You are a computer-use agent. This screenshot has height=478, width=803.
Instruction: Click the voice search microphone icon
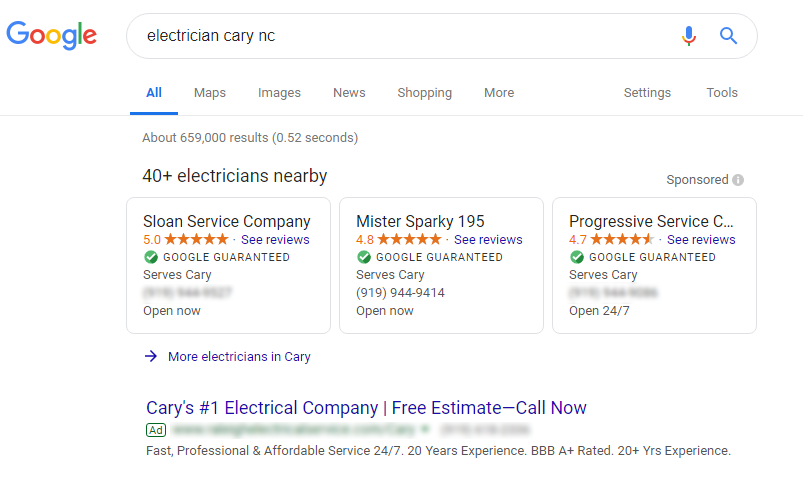(689, 36)
